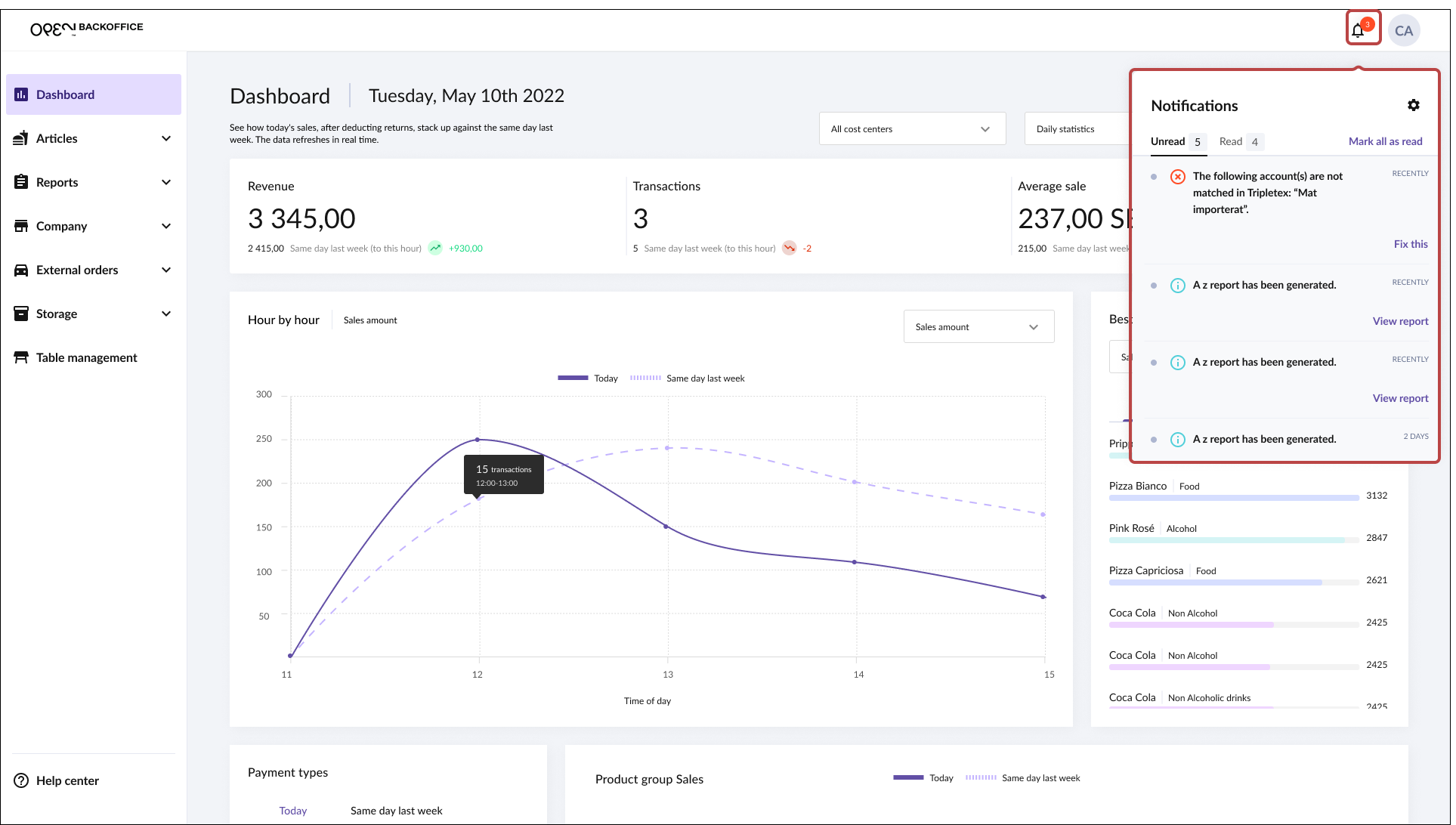Click the CA user avatar
This screenshot has height=825, width=1456.
tap(1403, 31)
